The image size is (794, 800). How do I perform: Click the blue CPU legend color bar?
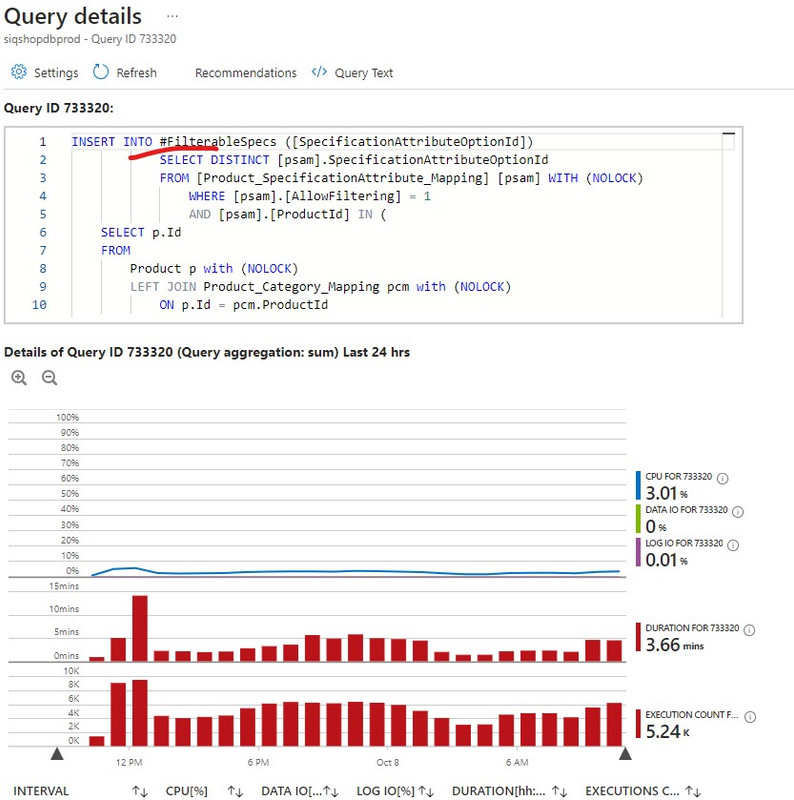tap(638, 485)
